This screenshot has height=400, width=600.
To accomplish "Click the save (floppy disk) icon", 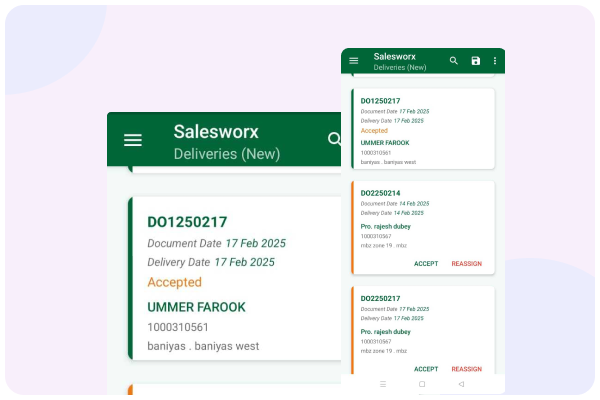I will point(476,61).
